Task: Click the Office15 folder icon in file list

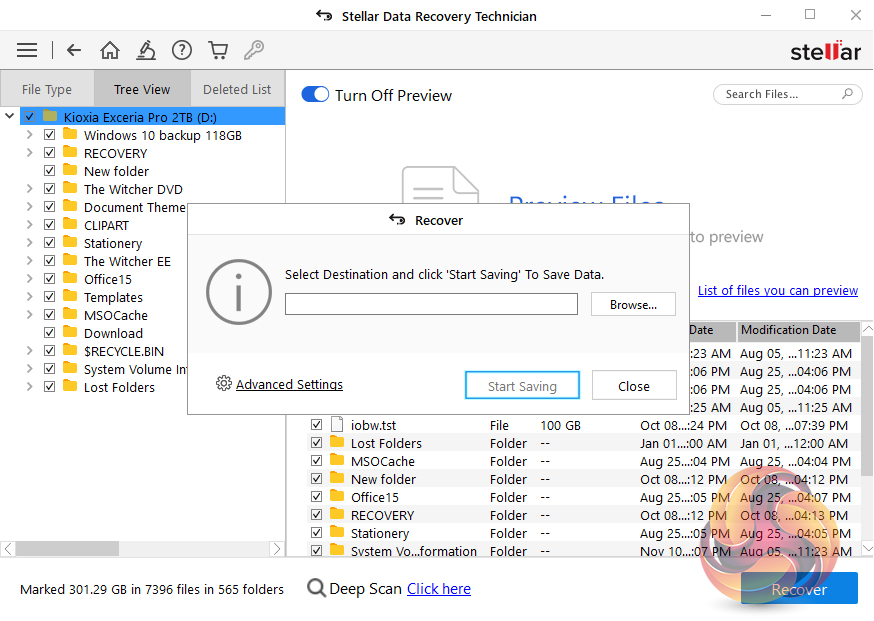Action: 337,496
